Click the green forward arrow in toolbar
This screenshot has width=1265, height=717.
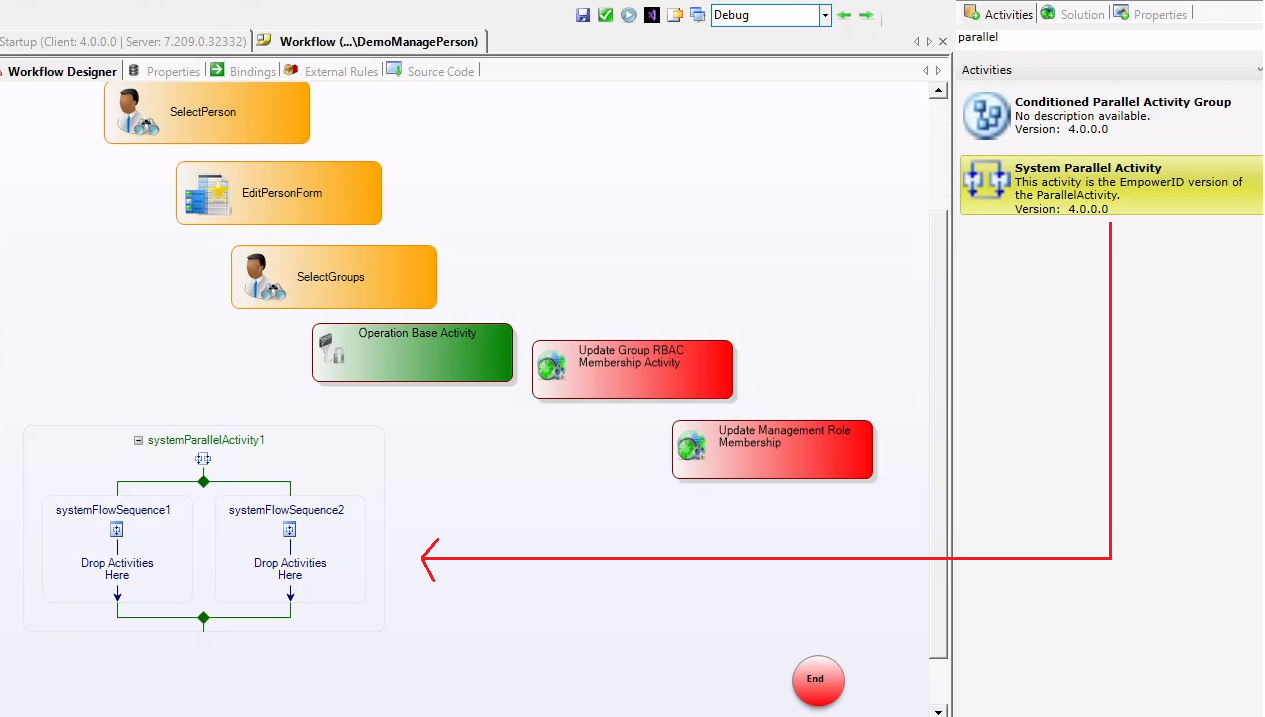coord(866,15)
